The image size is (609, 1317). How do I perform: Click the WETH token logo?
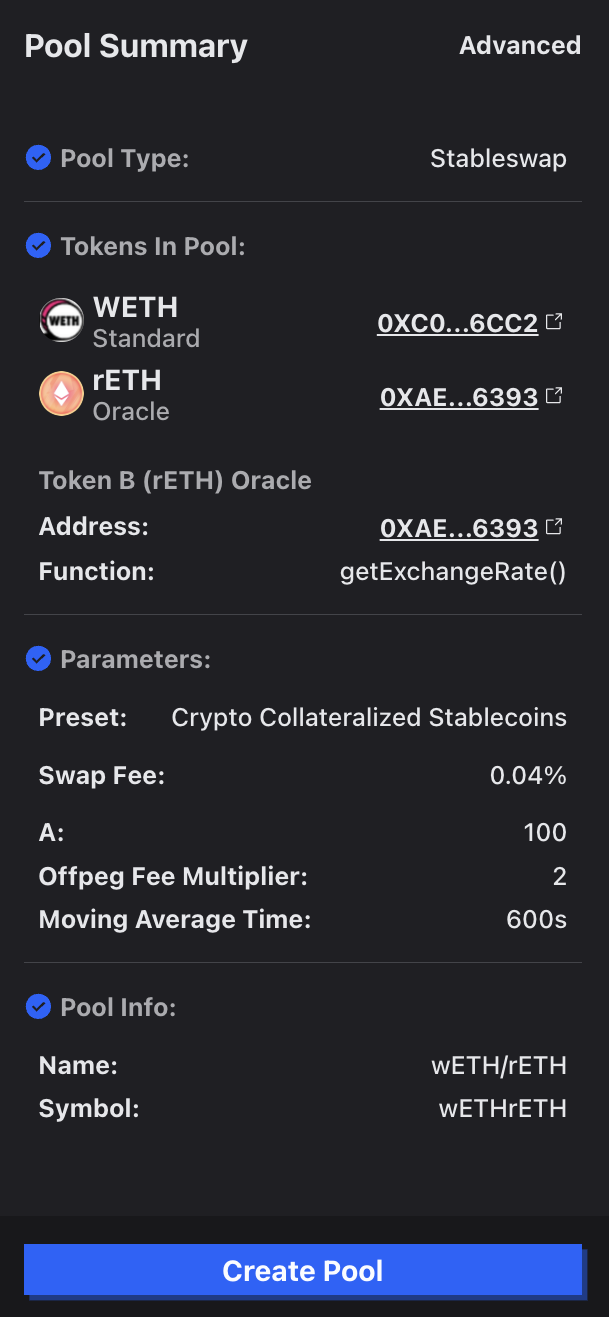(61, 321)
